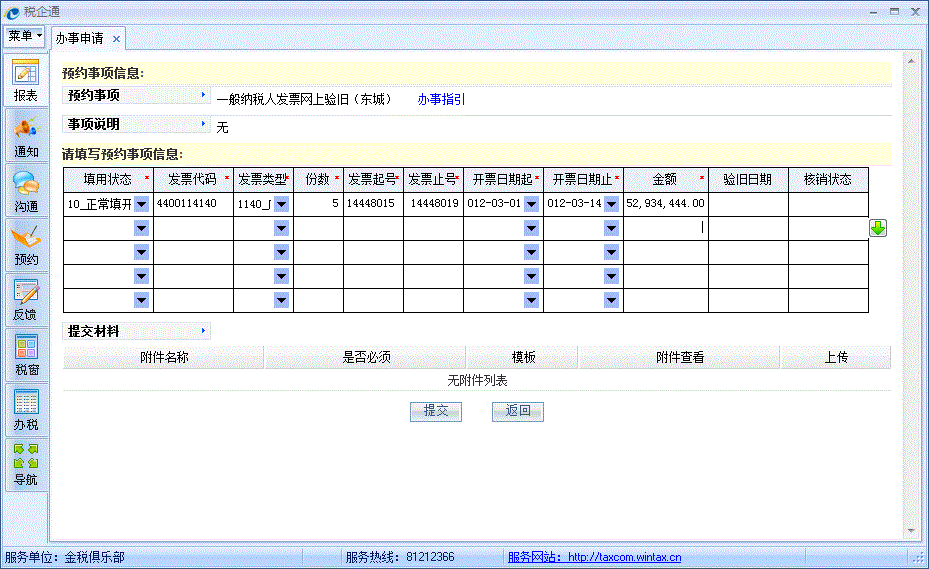Viewport: 929px width, 569px height.
Task: Select the 税窗 sidebar icon
Action: pos(25,355)
